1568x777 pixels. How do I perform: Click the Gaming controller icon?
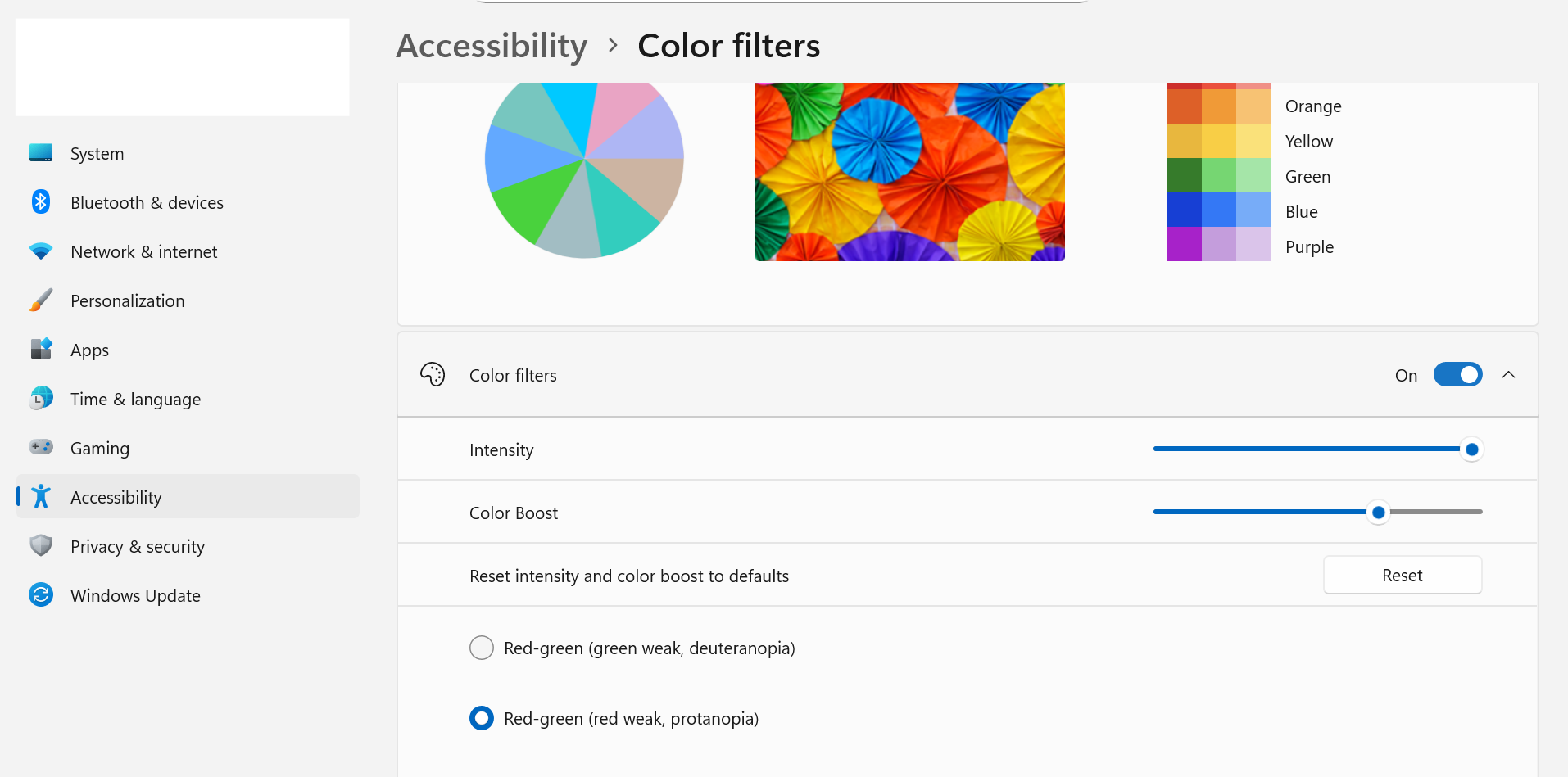tap(41, 448)
